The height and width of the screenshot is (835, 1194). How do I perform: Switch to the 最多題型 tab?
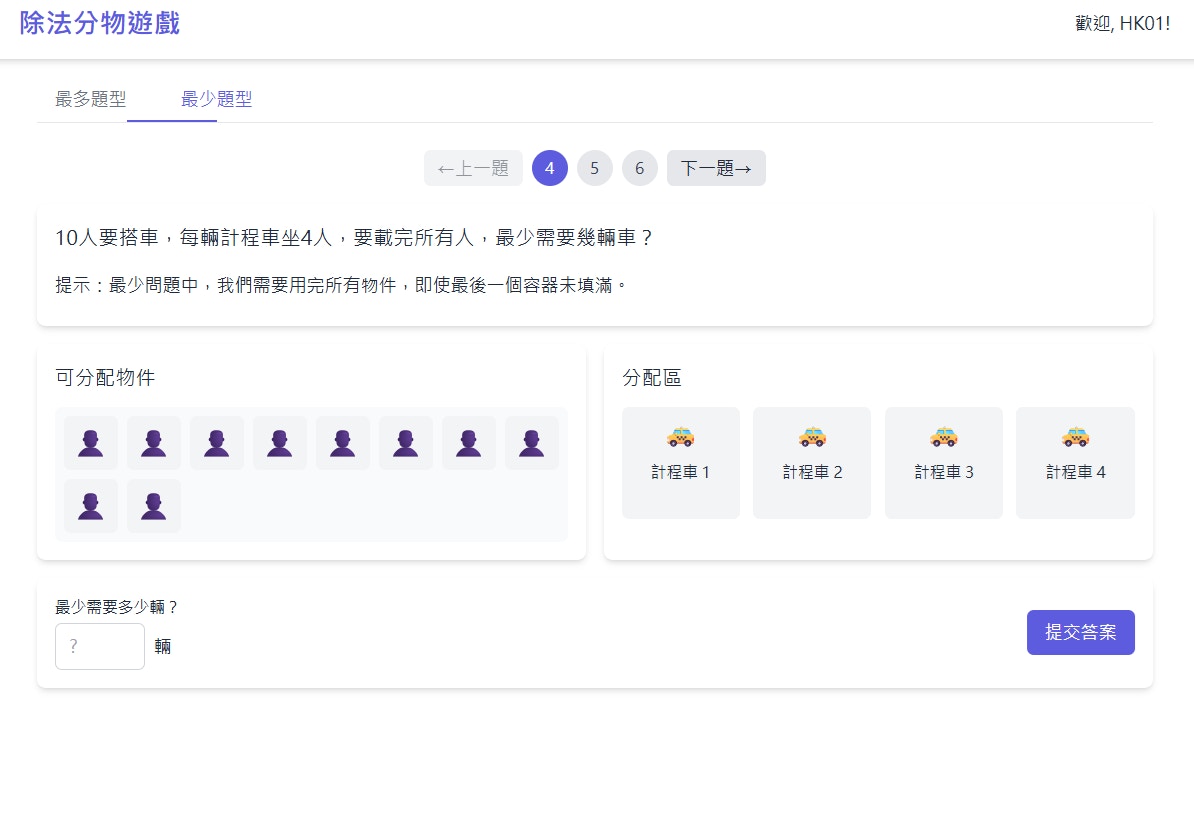[89, 99]
